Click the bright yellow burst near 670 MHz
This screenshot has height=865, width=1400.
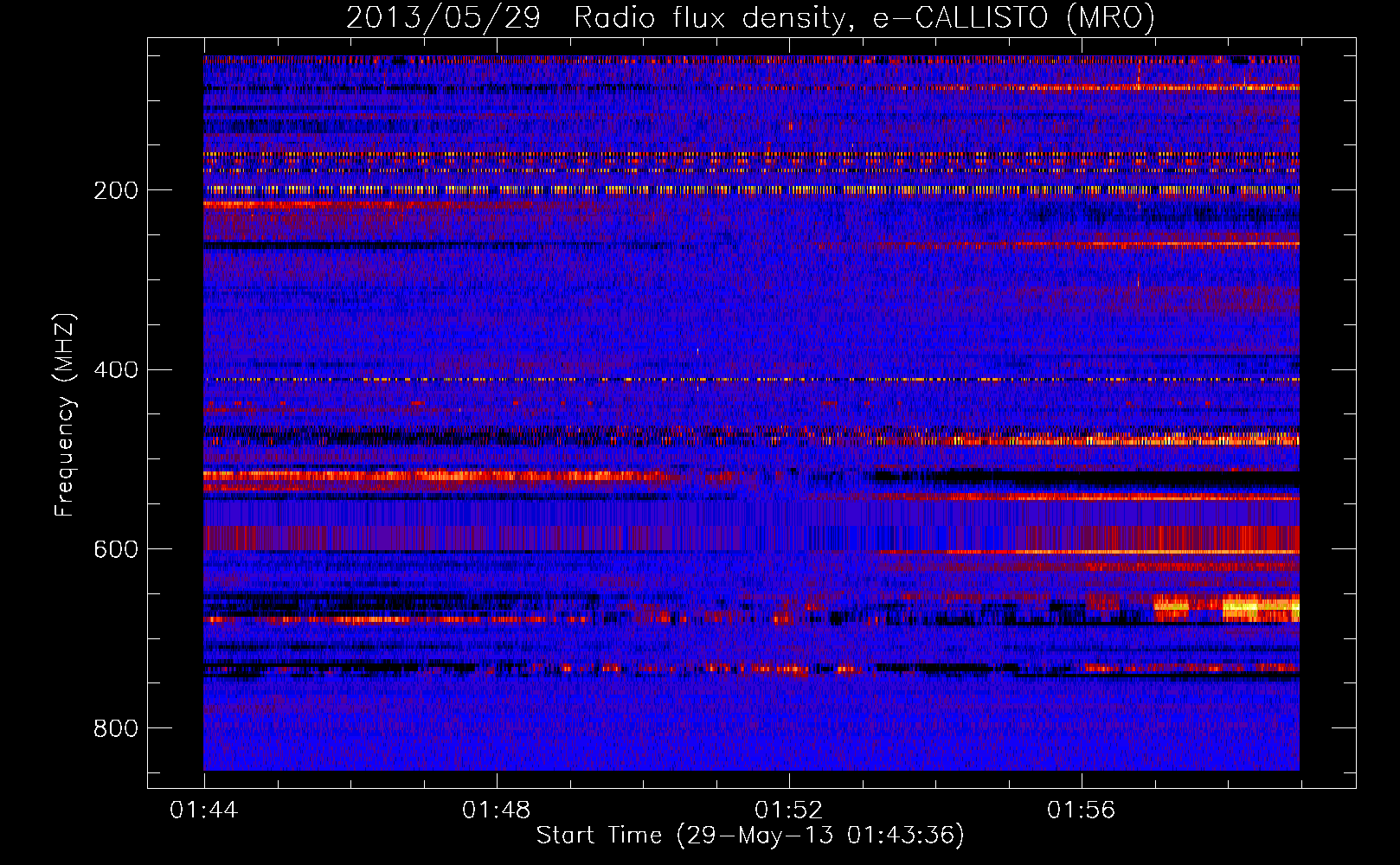(1260, 607)
